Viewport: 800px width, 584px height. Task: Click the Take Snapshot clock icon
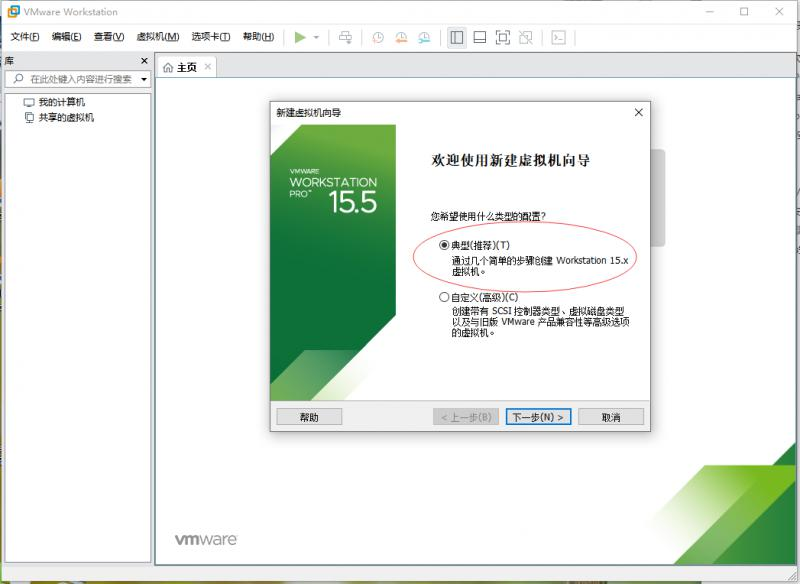378,37
